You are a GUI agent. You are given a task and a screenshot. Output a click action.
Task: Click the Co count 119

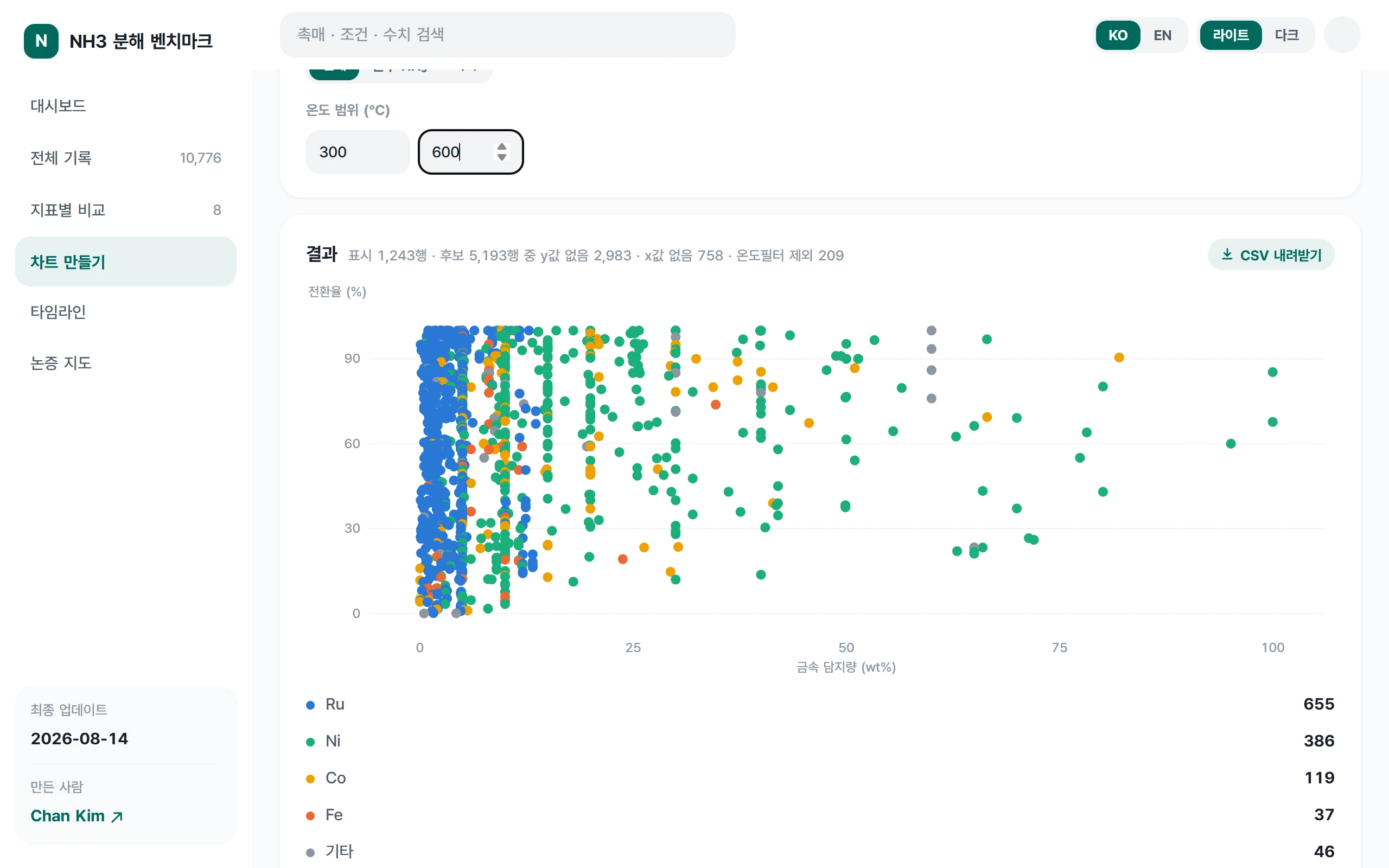(x=1319, y=778)
